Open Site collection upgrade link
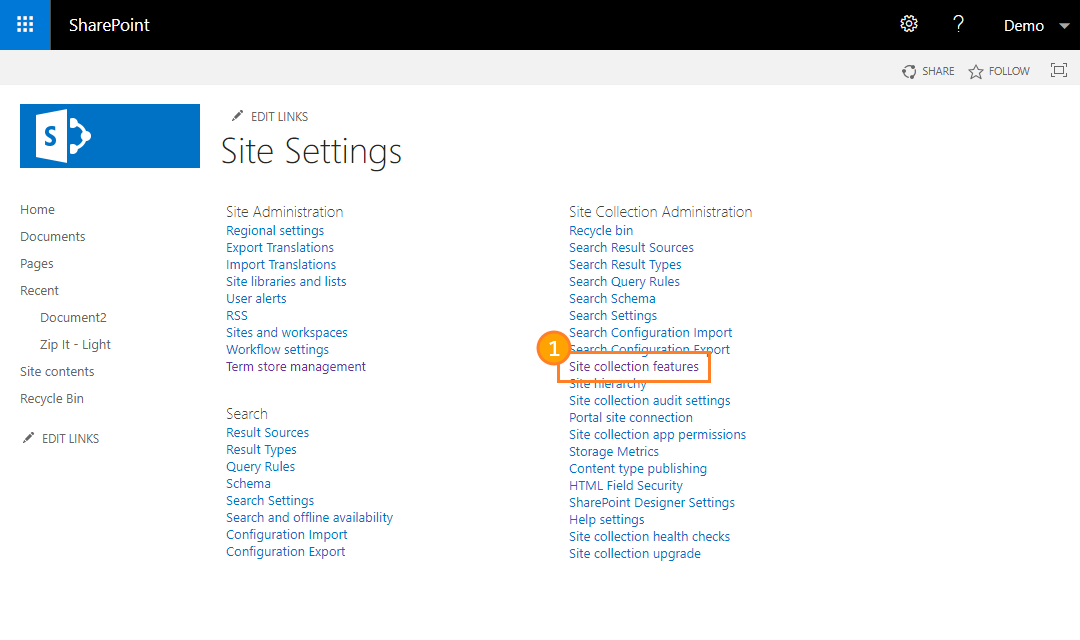This screenshot has height=640, width=1080. coord(634,553)
